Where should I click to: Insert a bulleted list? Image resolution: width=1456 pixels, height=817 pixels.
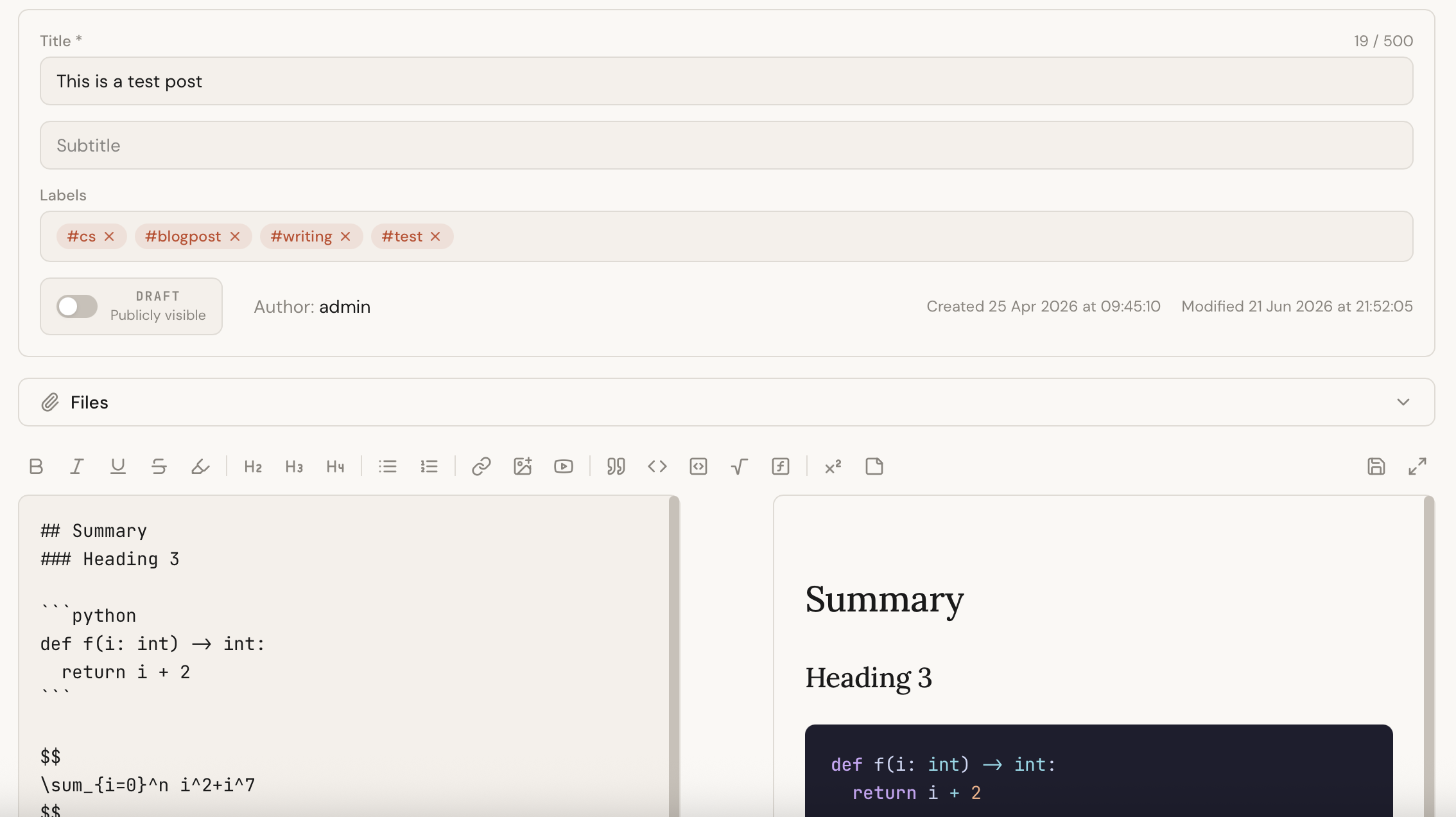click(388, 466)
